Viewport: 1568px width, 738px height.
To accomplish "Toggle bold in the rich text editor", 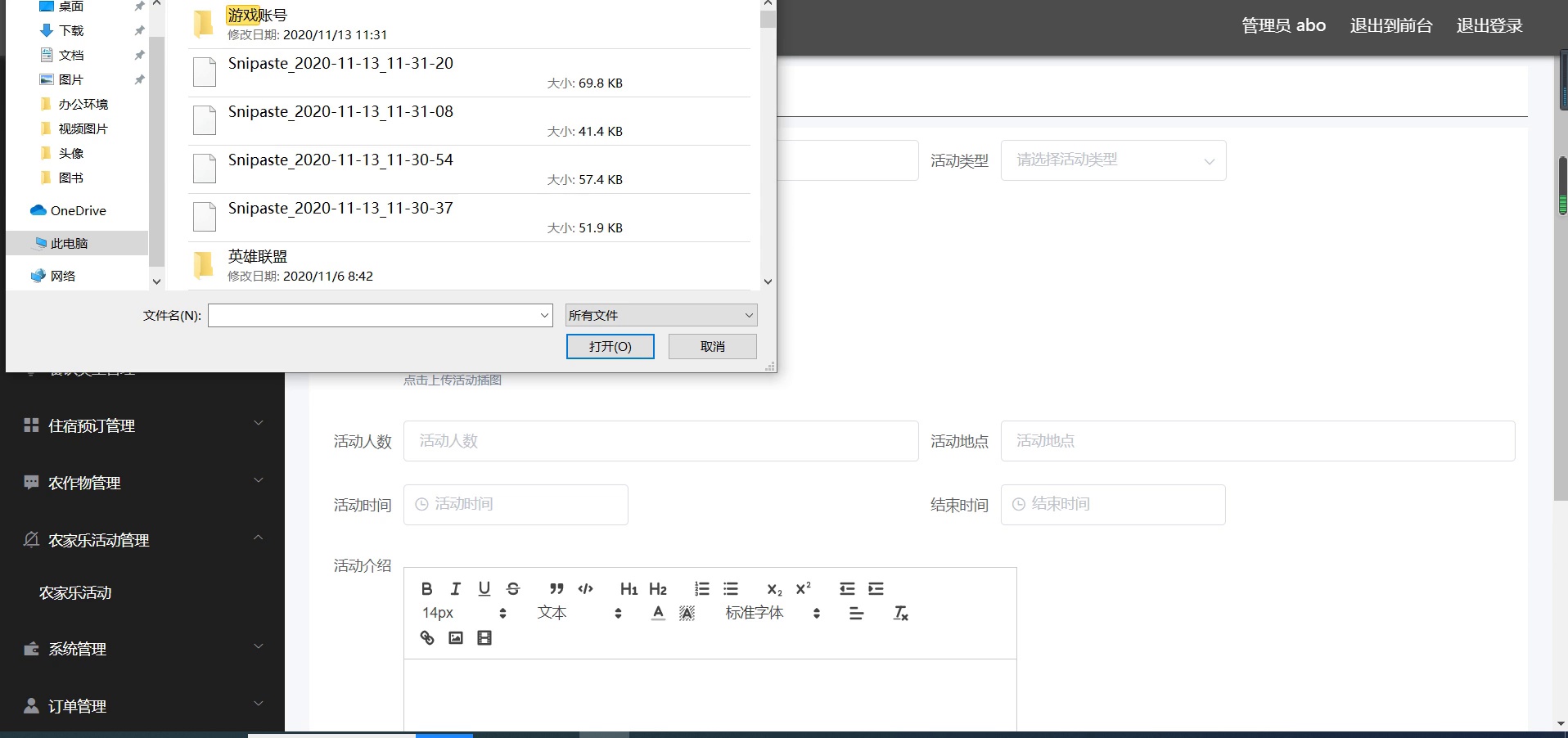I will [426, 589].
